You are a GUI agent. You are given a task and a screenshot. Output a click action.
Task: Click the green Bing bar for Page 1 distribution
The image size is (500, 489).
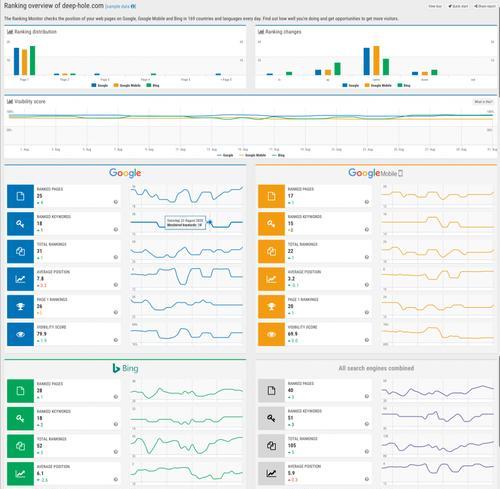32,61
